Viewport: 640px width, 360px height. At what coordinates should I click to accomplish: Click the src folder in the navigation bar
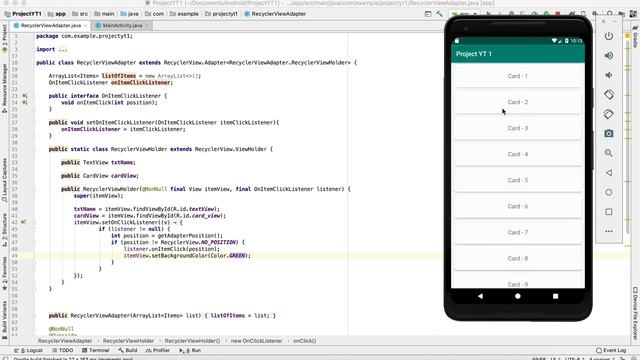point(80,14)
